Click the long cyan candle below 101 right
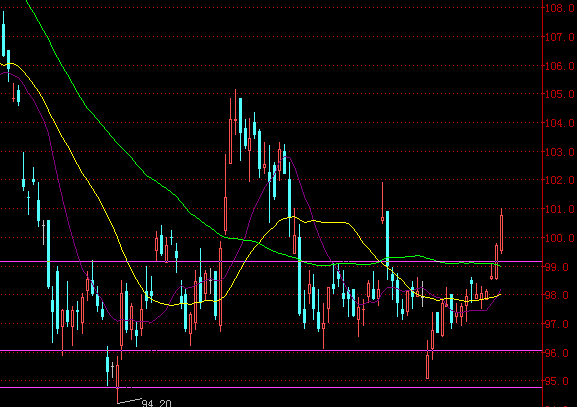This screenshot has height=407, width=577. click(387, 243)
